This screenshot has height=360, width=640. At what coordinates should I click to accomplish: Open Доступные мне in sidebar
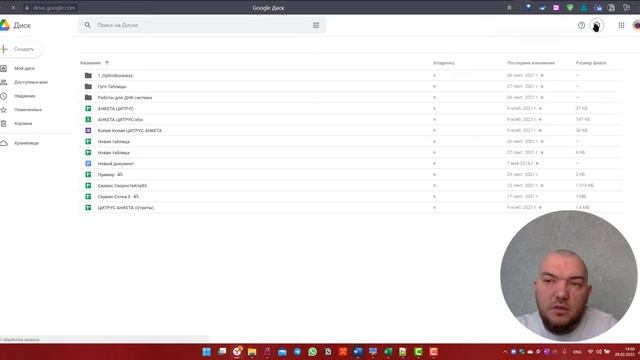click(31, 82)
